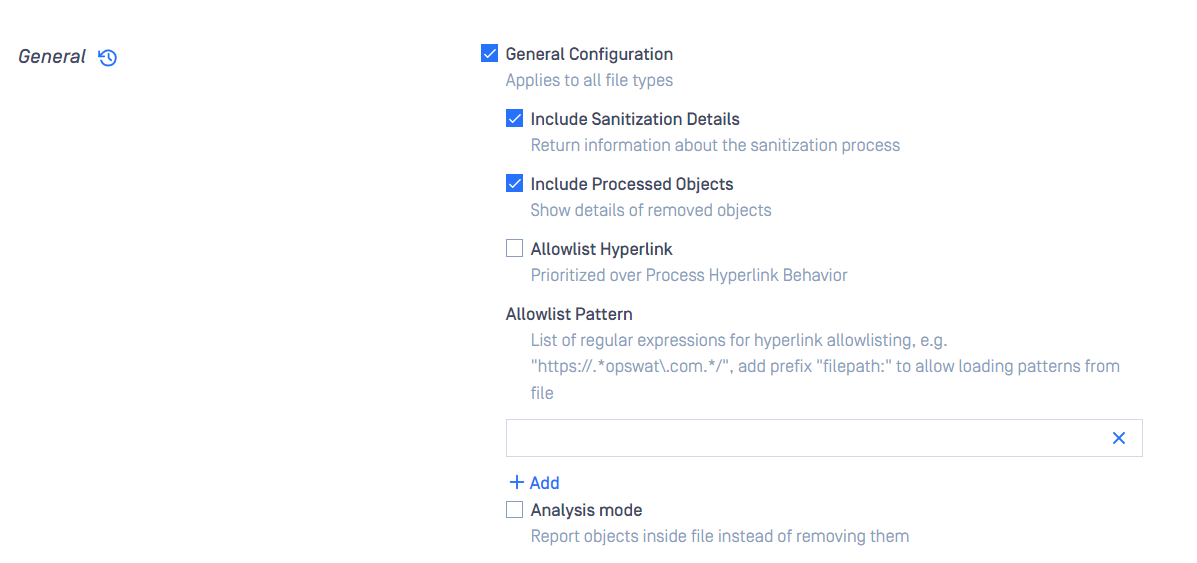Select the General section heading
Image resolution: width=1197 pixels, height=563 pixels.
(x=52, y=57)
